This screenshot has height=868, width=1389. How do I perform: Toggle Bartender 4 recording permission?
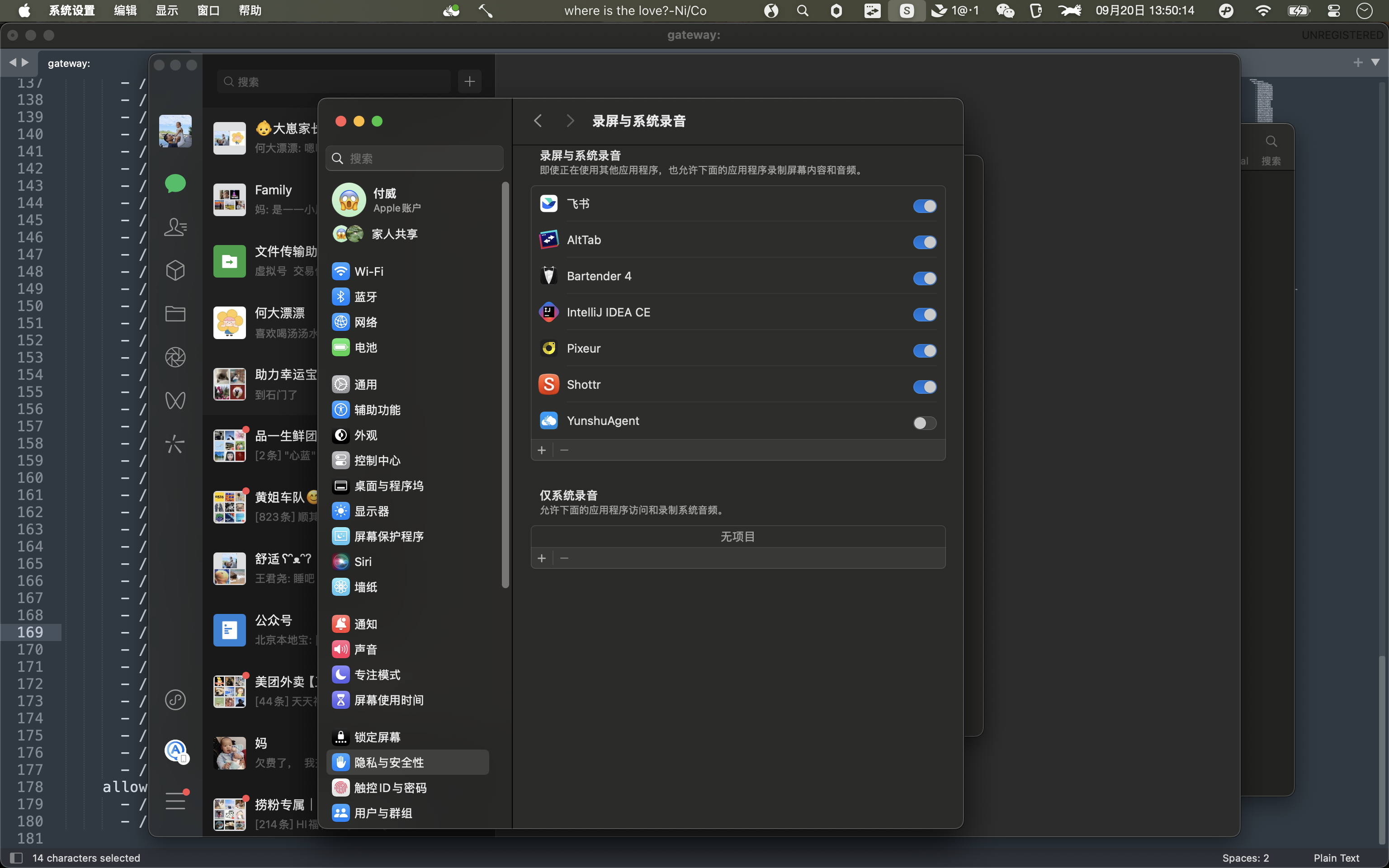(924, 278)
